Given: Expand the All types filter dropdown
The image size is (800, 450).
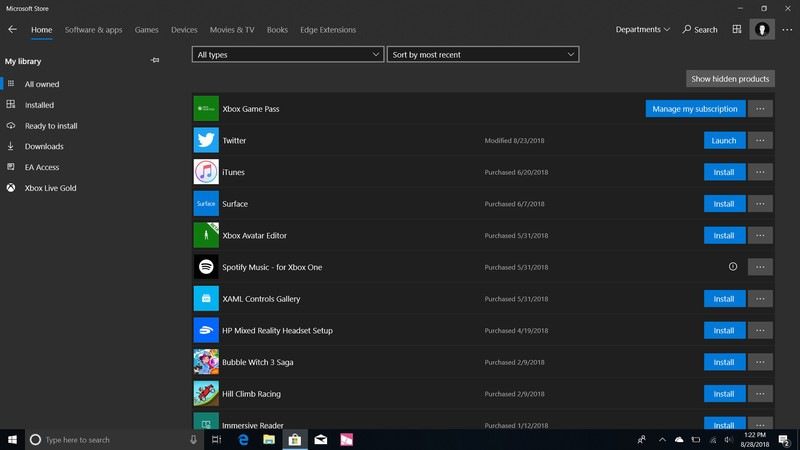Looking at the screenshot, I should click(x=288, y=54).
